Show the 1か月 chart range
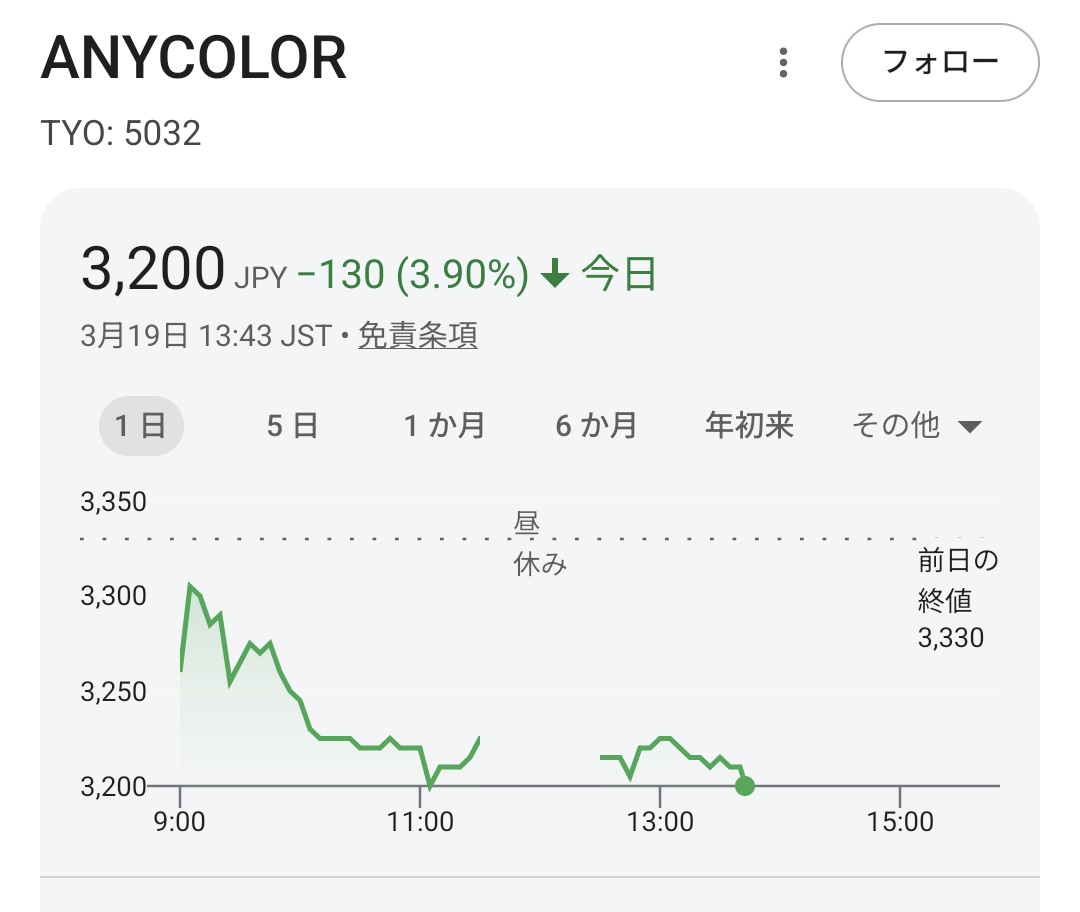1080x912 pixels. (444, 426)
